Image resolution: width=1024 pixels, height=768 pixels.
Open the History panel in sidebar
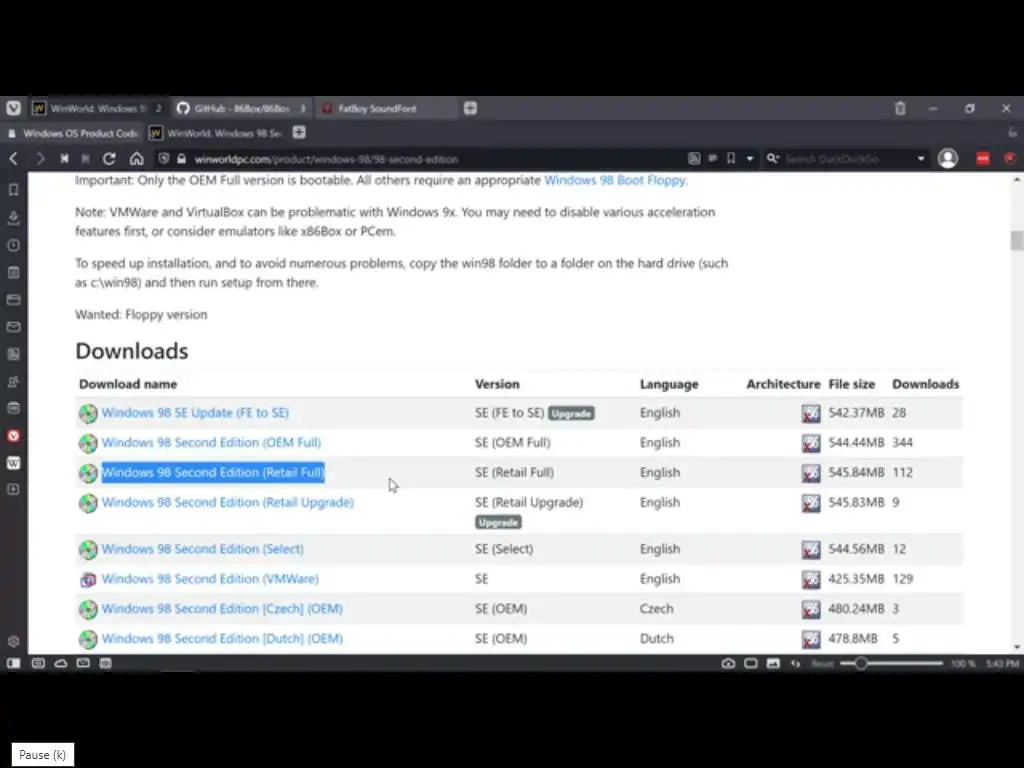(13, 245)
